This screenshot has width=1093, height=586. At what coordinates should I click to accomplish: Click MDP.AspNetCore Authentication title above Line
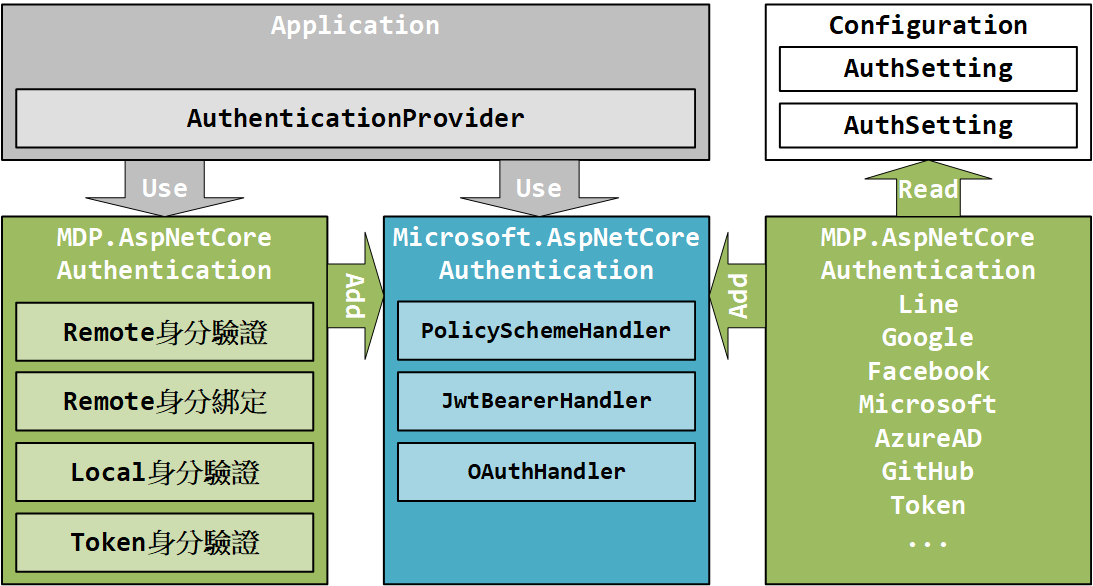pos(928,254)
